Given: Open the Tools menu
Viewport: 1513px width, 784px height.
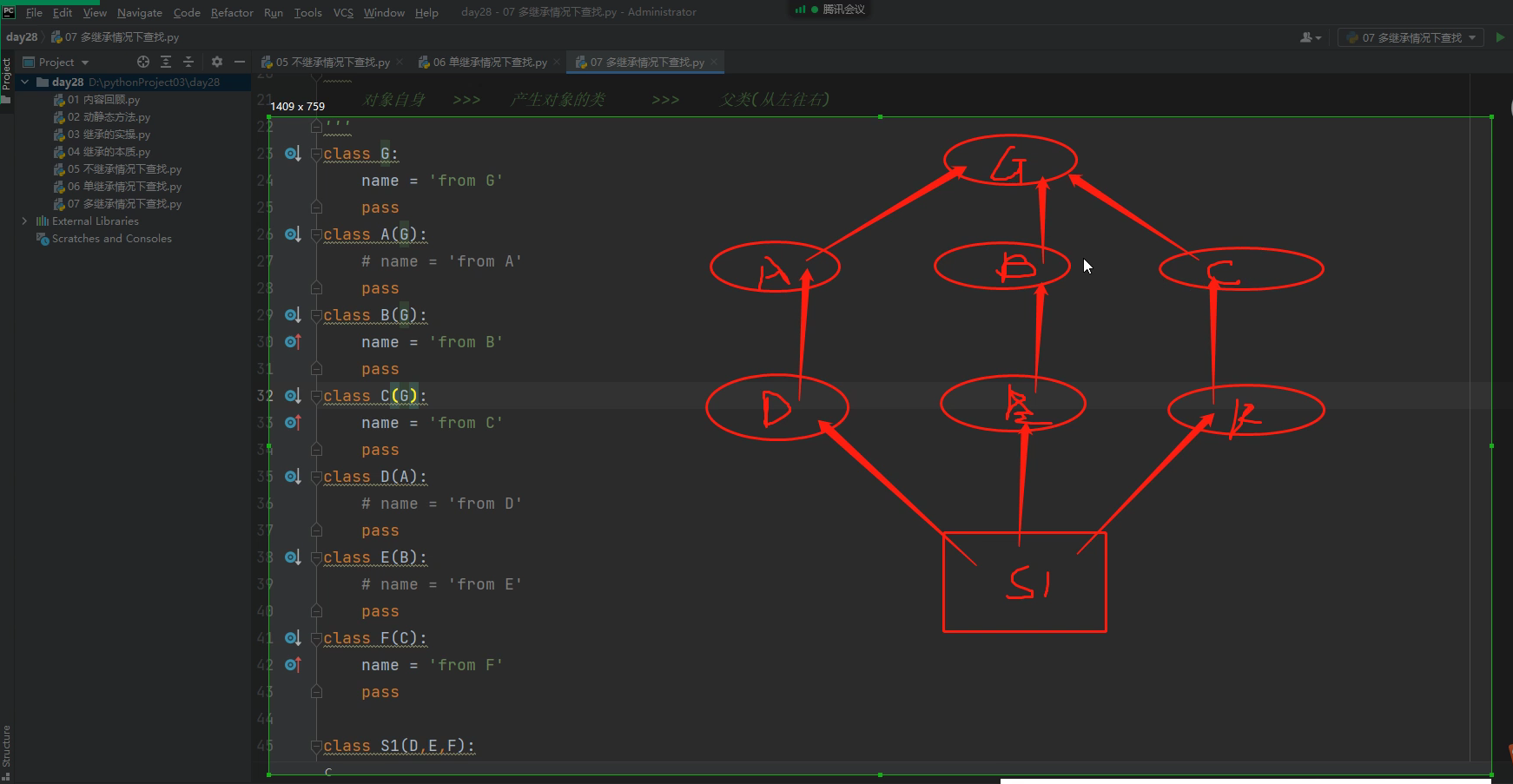Looking at the screenshot, I should point(308,12).
